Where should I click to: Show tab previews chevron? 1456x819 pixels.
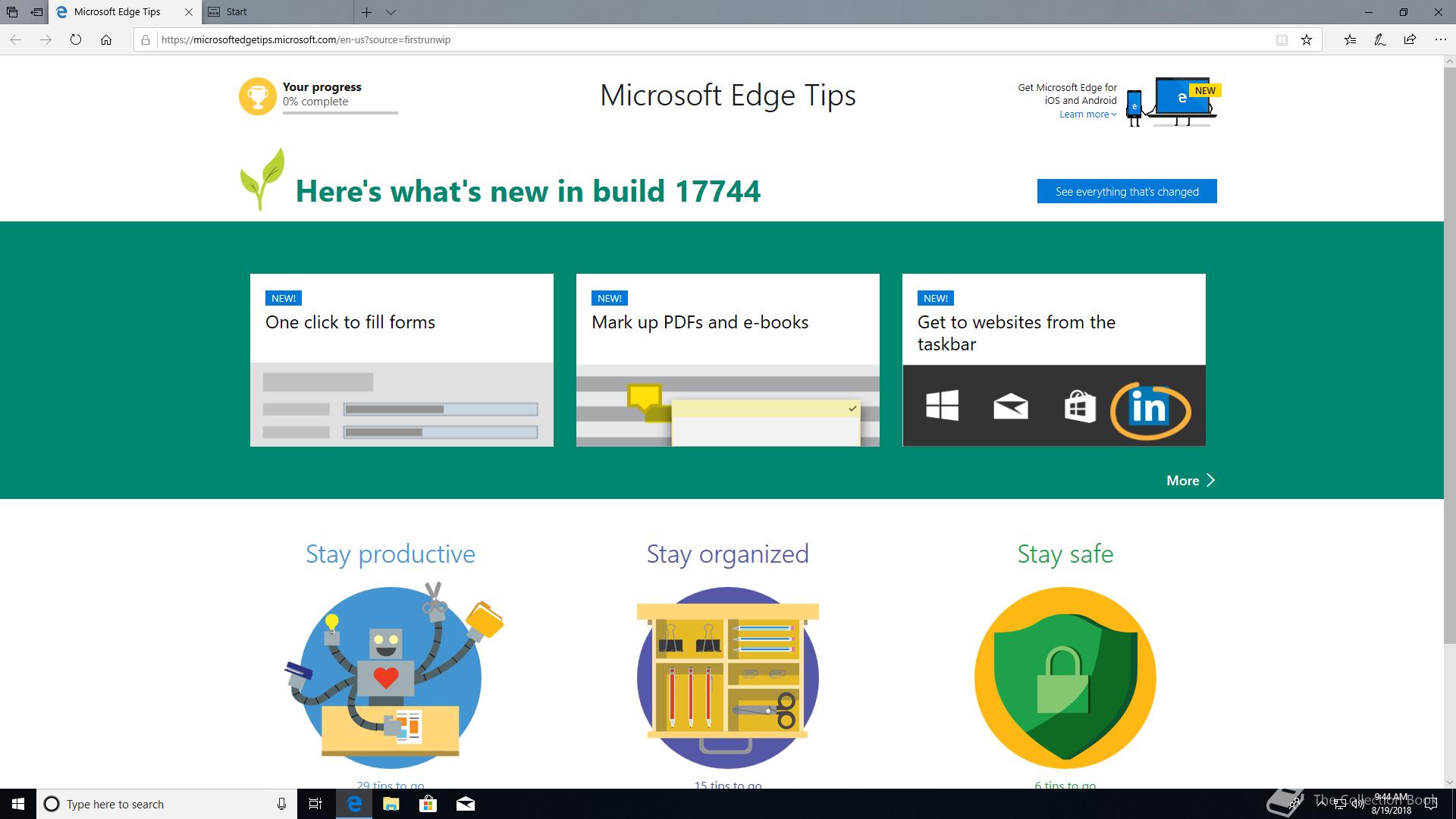click(391, 12)
